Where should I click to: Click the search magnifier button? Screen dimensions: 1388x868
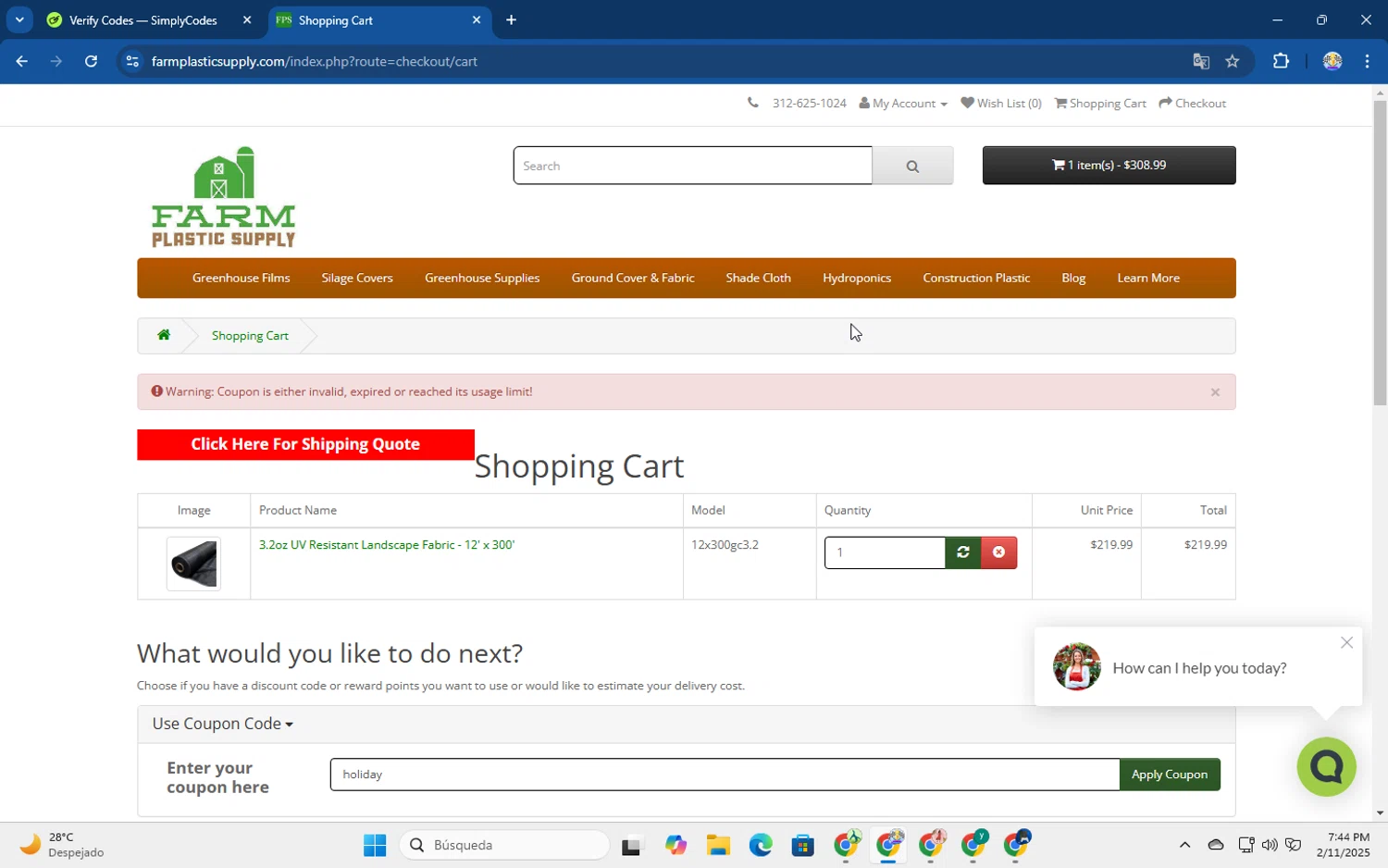click(912, 166)
